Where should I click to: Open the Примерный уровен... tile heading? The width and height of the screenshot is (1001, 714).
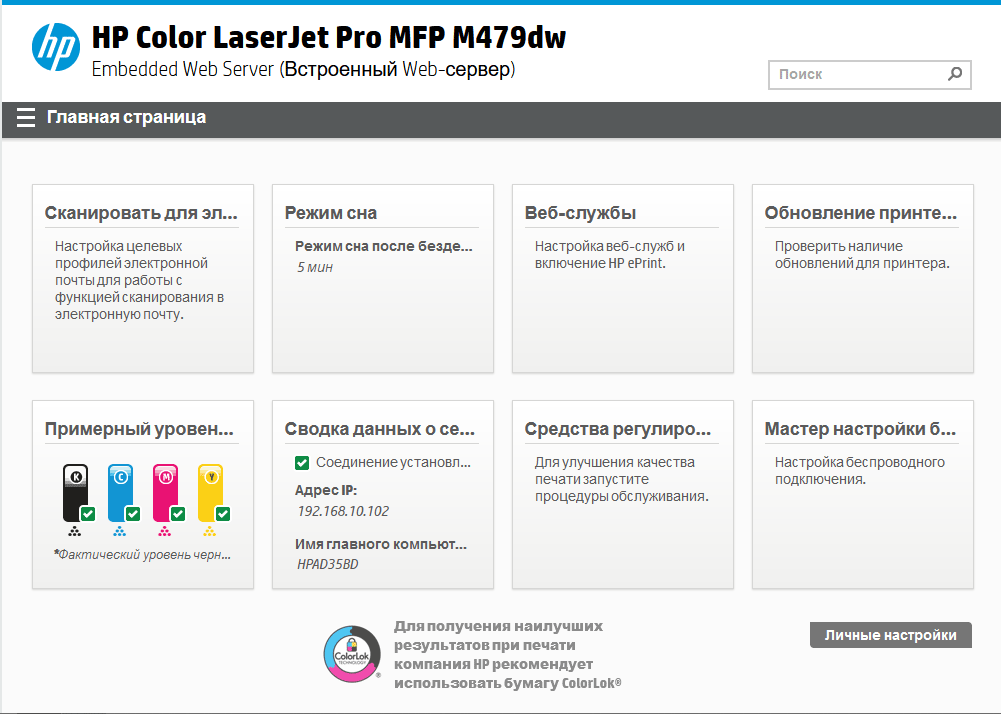pos(139,429)
